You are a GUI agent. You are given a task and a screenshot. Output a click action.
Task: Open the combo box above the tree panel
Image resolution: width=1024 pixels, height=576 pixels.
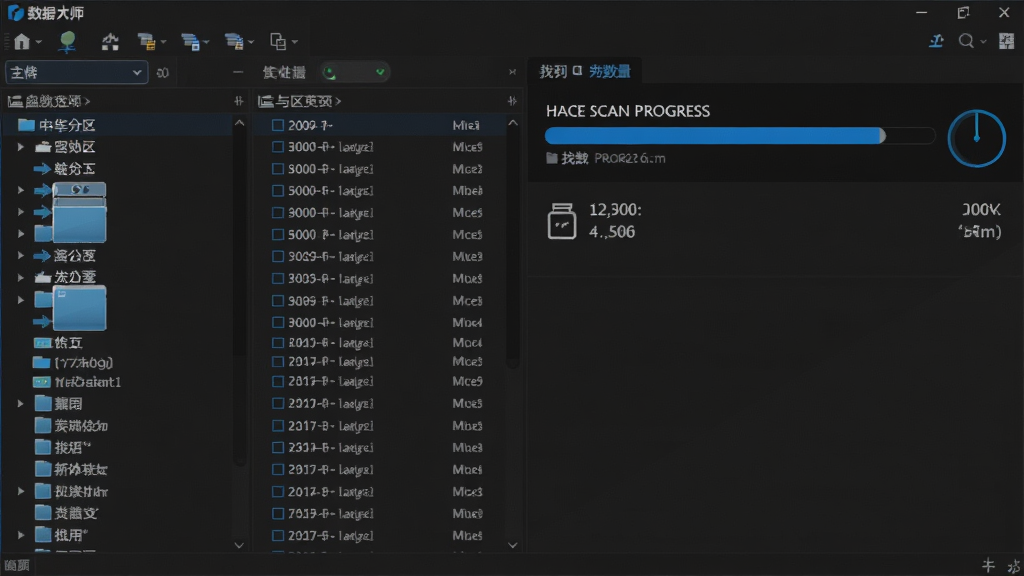pyautogui.click(x=76, y=72)
